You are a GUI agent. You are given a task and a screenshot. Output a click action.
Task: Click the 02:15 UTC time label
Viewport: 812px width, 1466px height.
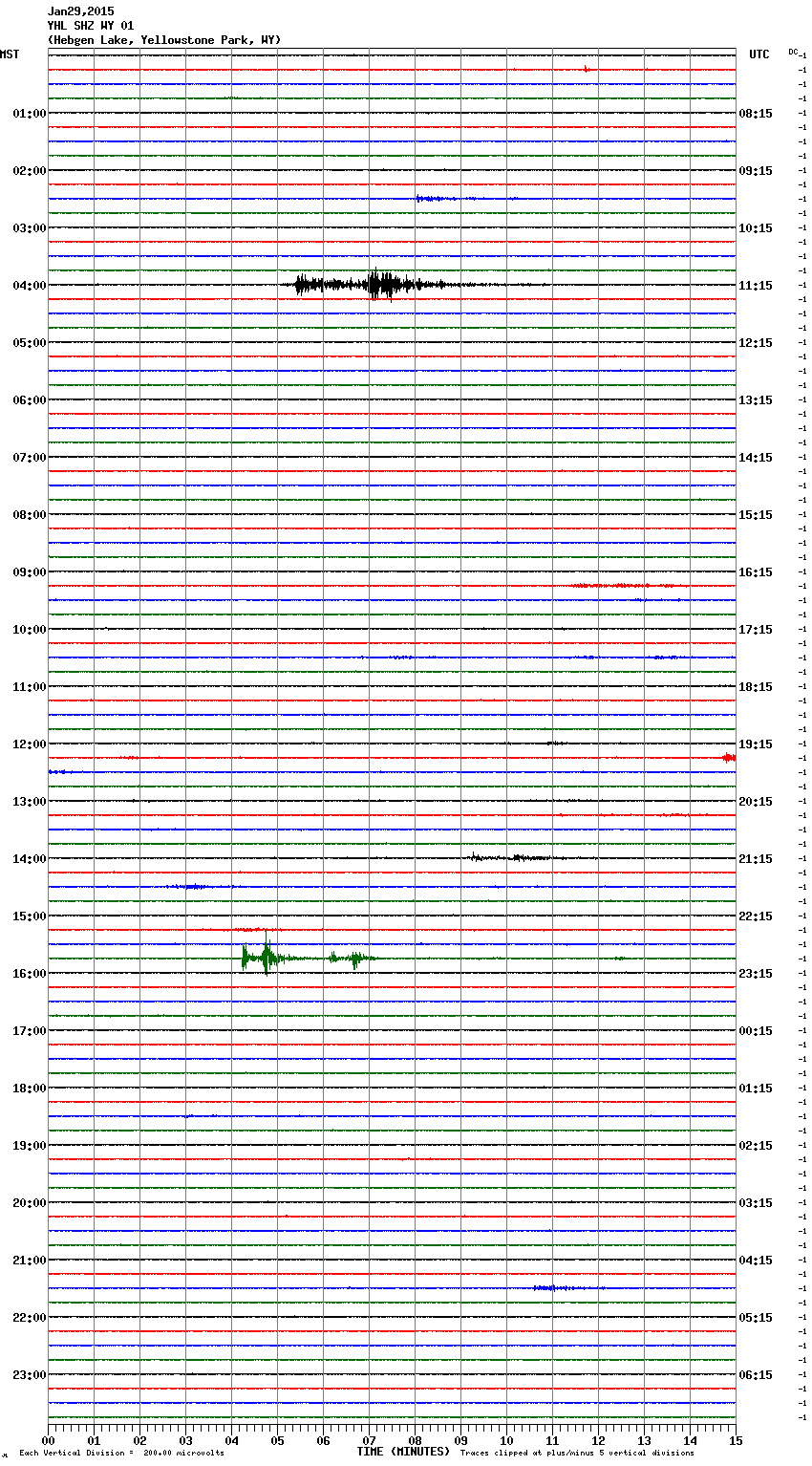(x=756, y=1146)
